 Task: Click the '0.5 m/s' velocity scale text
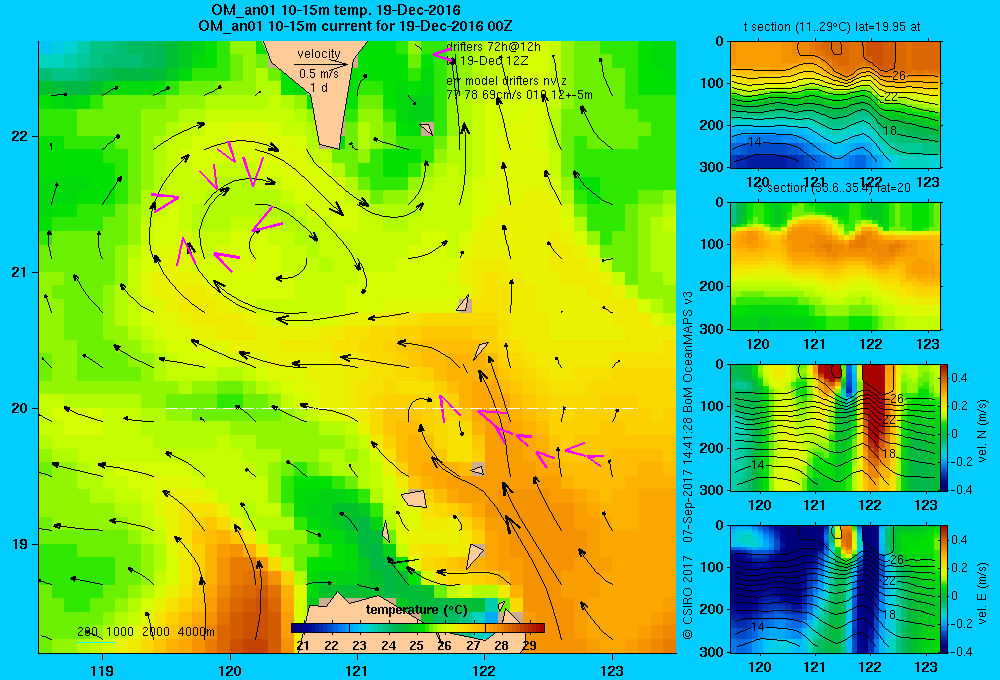click(x=319, y=74)
